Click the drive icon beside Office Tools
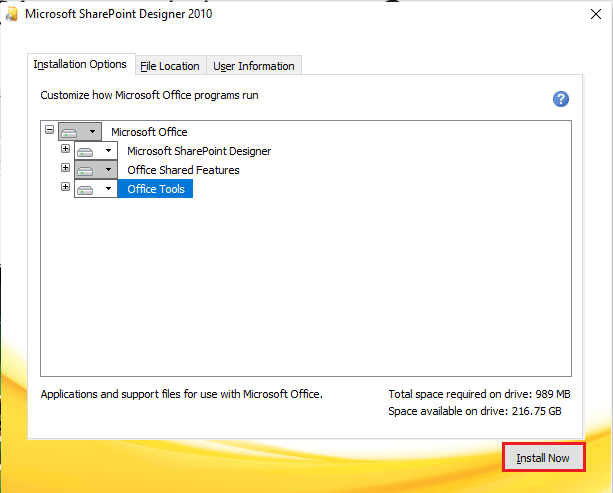This screenshot has height=493, width=613. tap(85, 189)
